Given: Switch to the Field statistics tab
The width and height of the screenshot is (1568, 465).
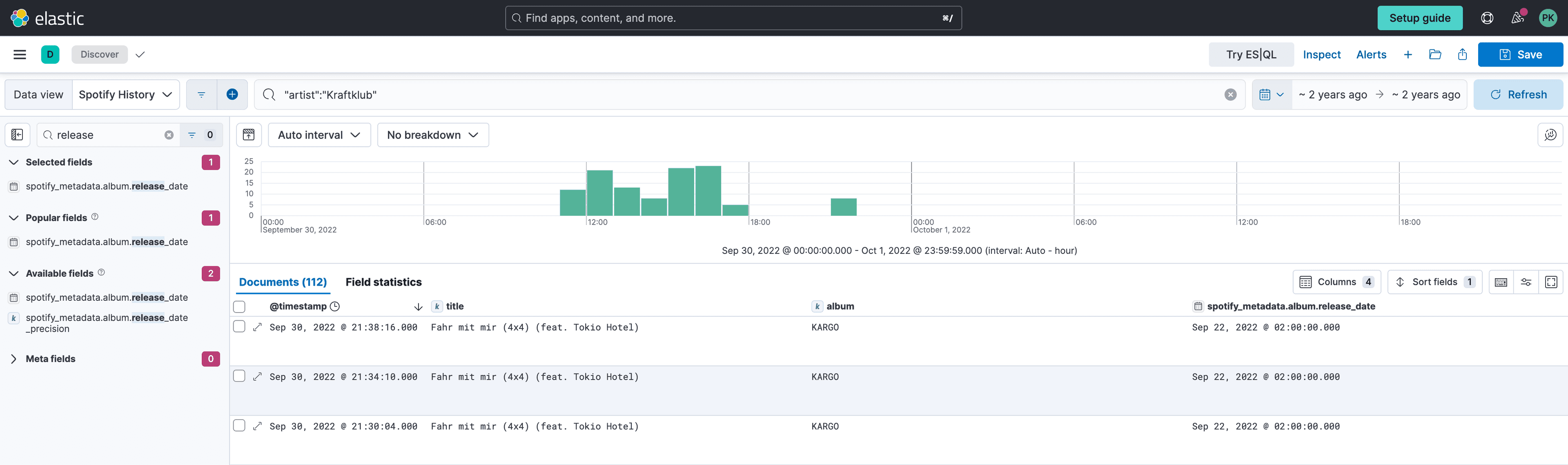Looking at the screenshot, I should pyautogui.click(x=383, y=282).
